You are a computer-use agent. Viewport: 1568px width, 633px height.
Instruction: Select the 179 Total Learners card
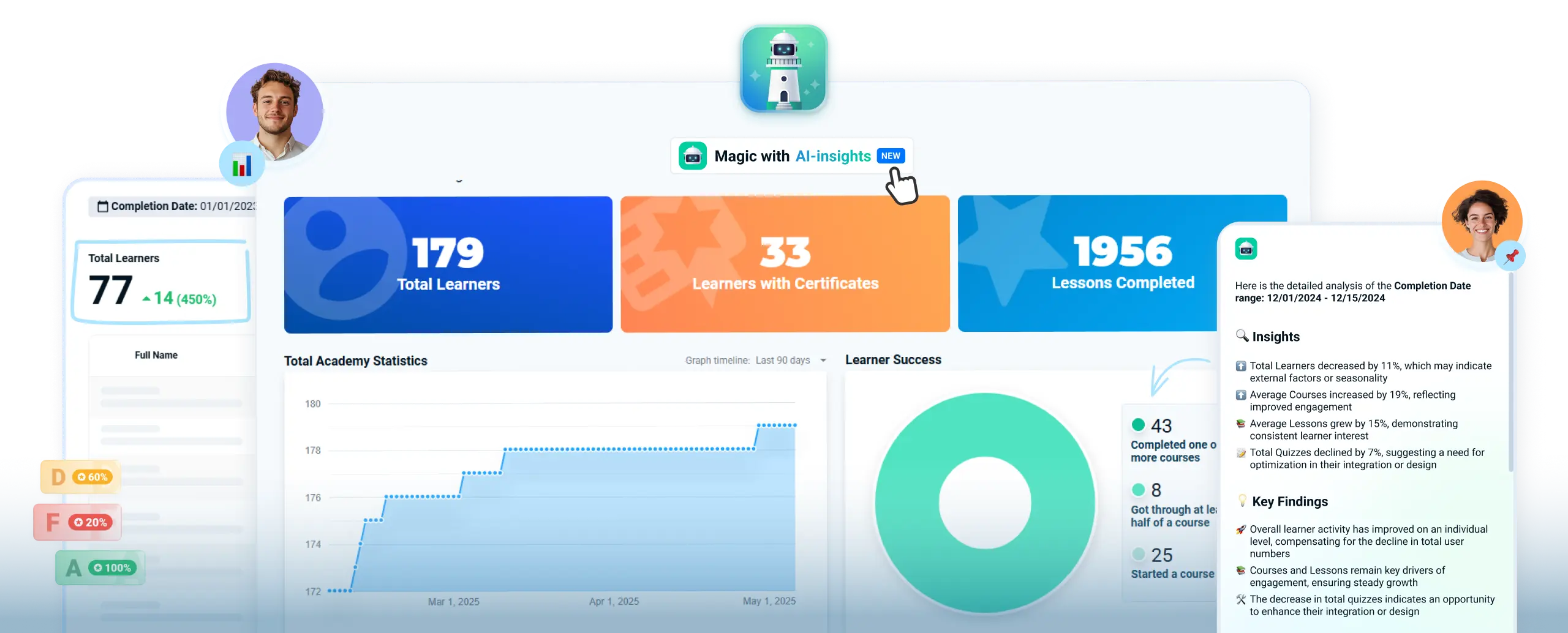[448, 264]
